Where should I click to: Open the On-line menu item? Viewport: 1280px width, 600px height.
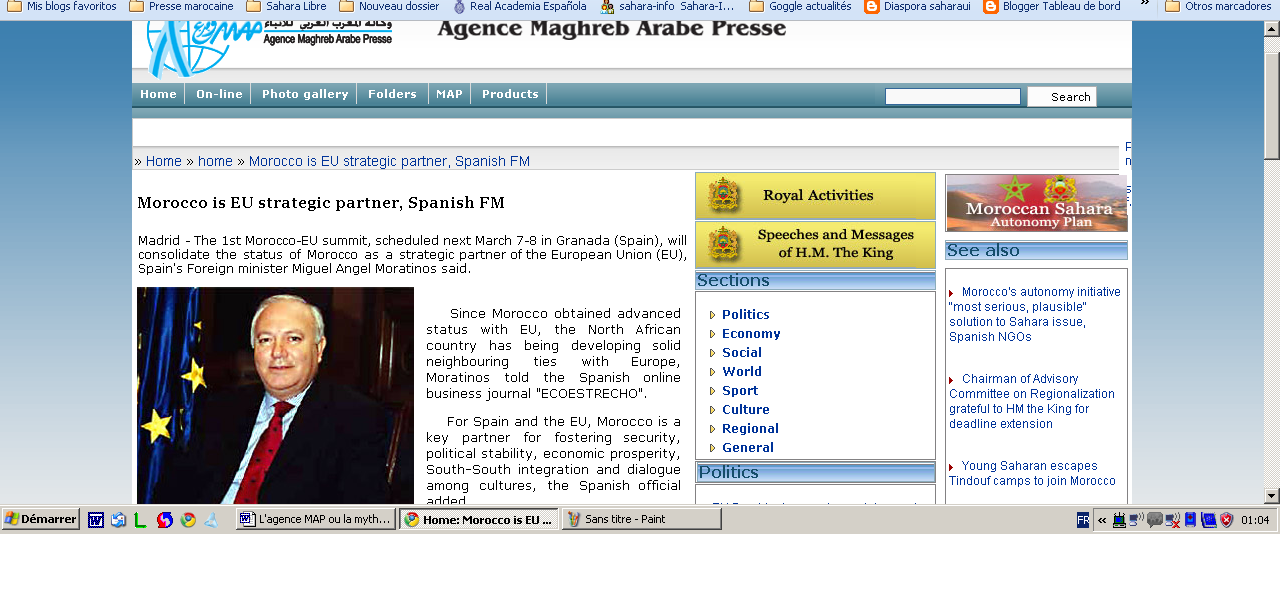coord(219,94)
